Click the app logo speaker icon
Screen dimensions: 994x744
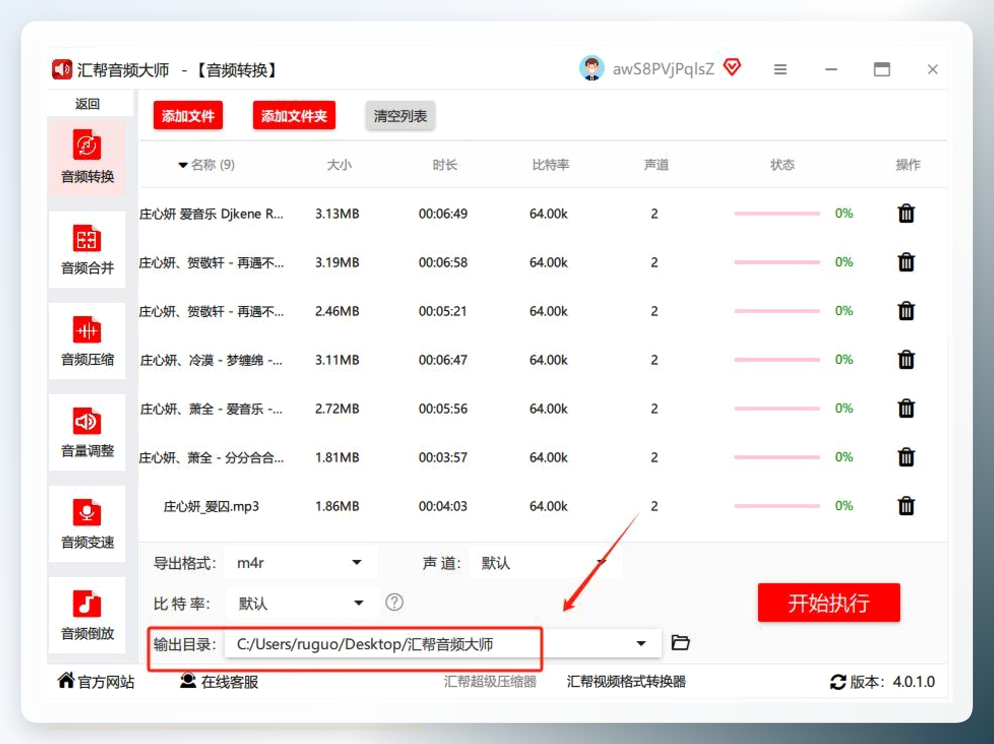click(62, 69)
